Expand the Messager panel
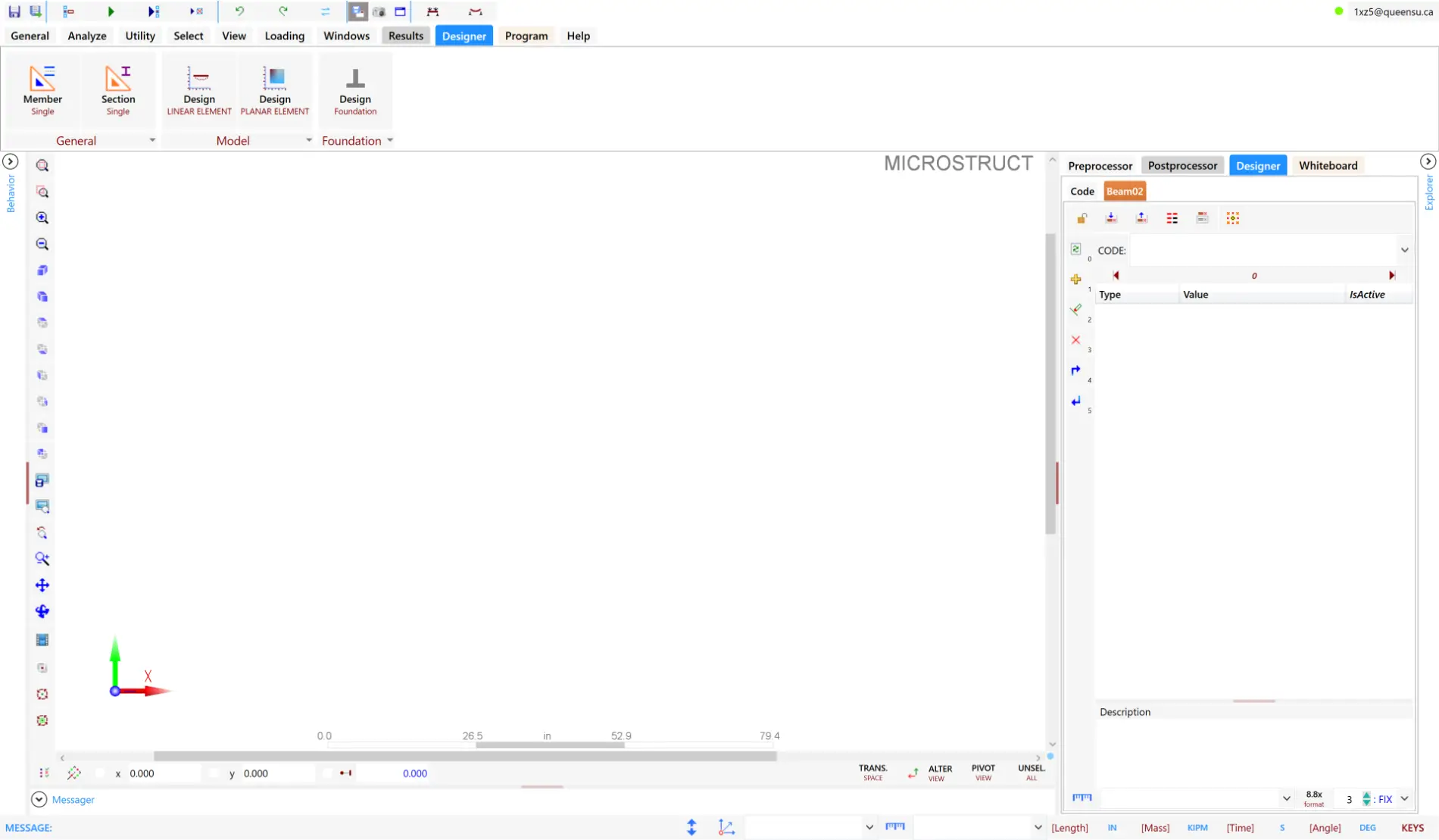The width and height of the screenshot is (1439, 840). 39,800
